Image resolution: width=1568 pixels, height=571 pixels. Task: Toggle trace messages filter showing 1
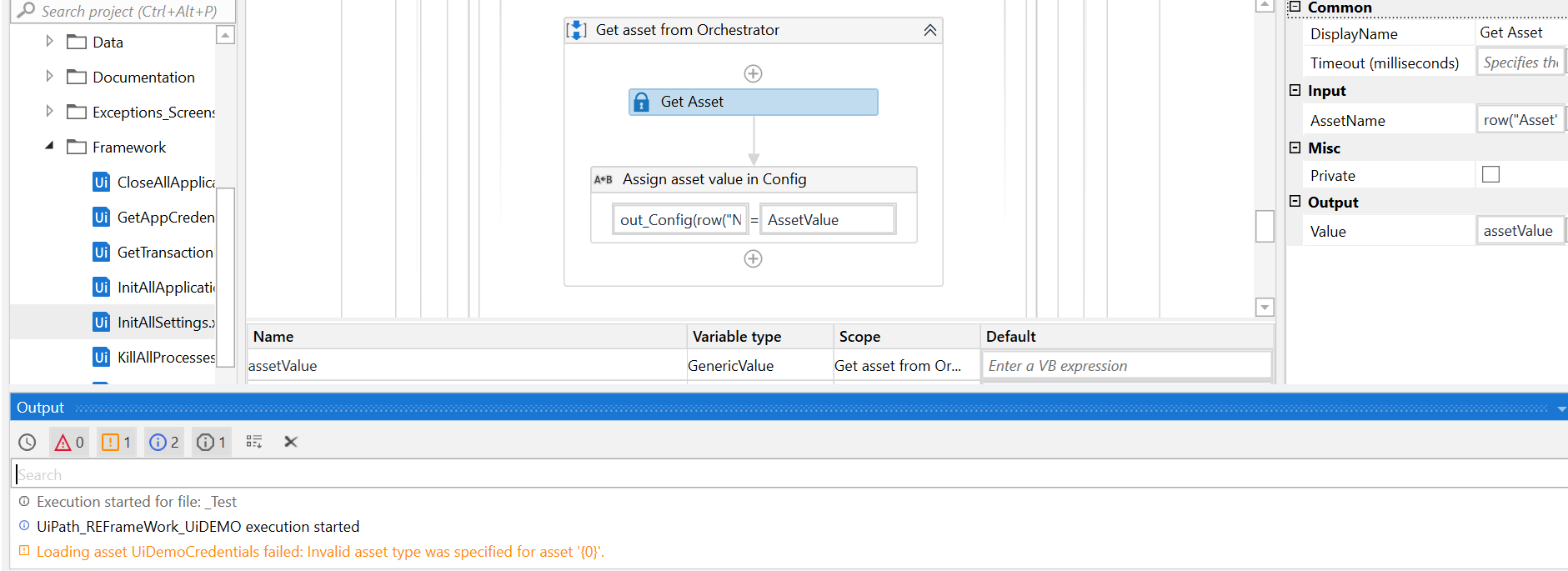(212, 442)
